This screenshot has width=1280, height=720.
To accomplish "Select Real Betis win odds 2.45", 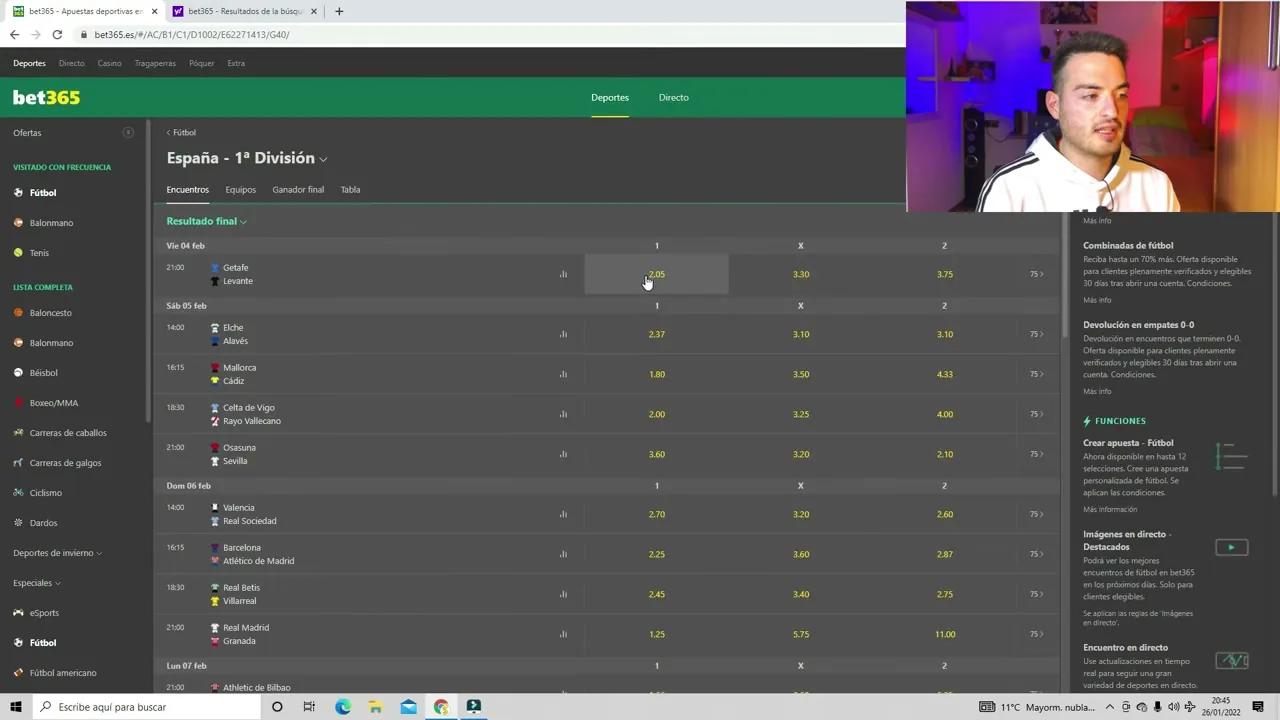I will click(x=656, y=594).
